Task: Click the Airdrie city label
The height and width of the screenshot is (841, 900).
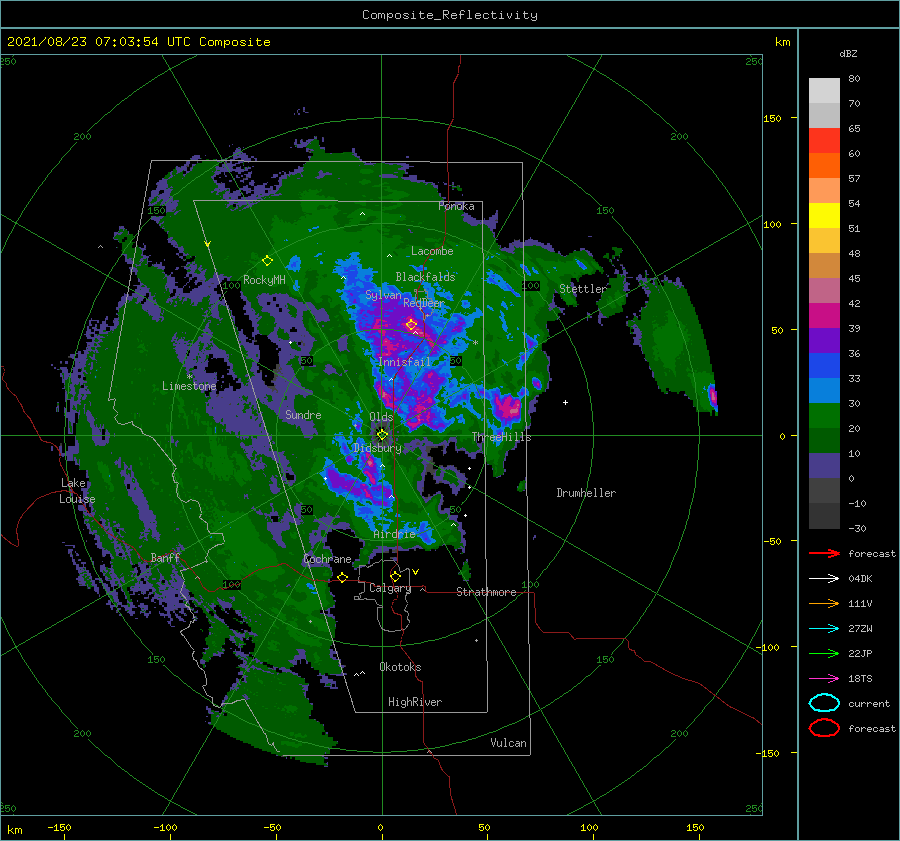Action: click(394, 534)
